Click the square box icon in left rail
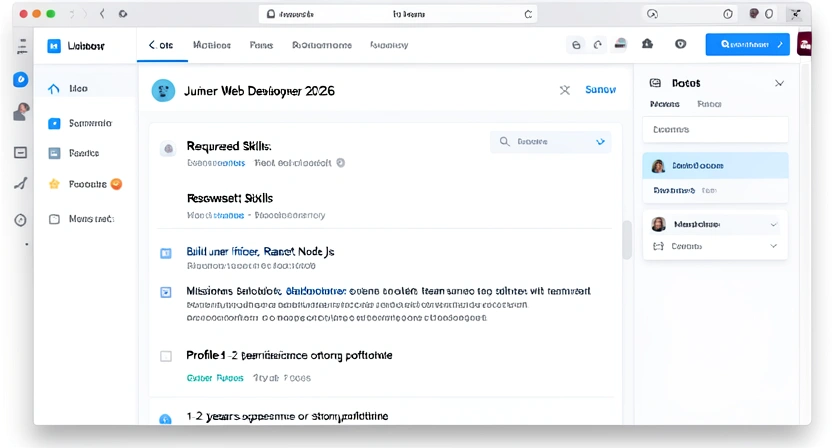The width and height of the screenshot is (832, 448). pos(21,153)
